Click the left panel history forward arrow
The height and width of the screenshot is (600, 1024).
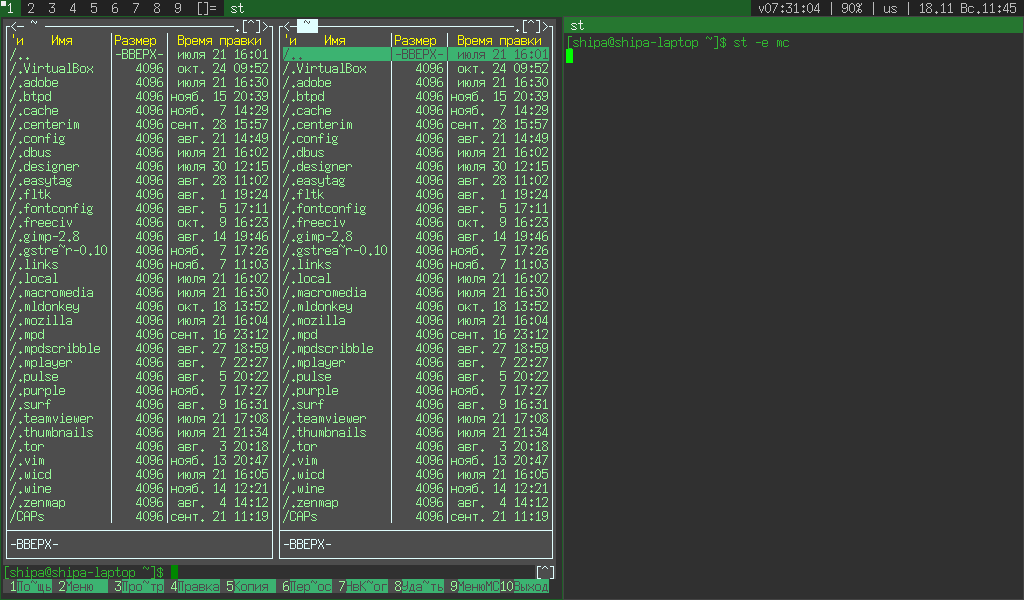pos(262,25)
